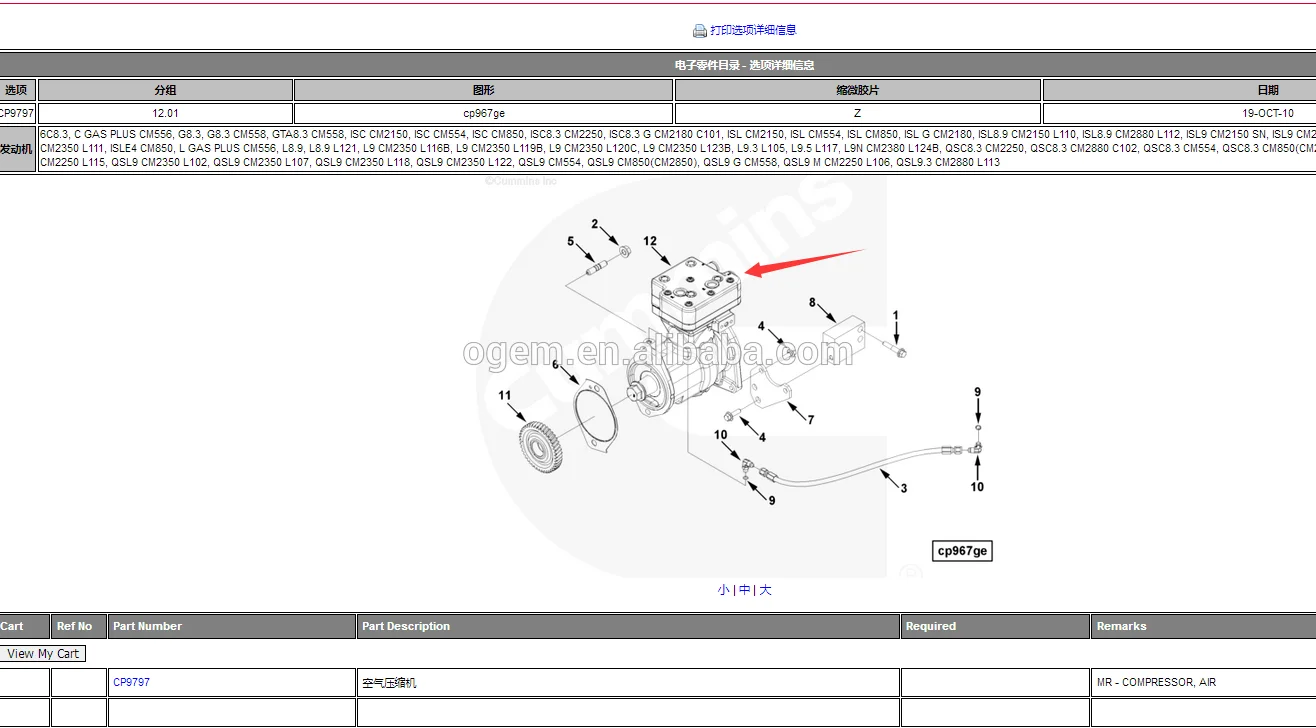
Task: Select medium image size 中
Action: [744, 590]
